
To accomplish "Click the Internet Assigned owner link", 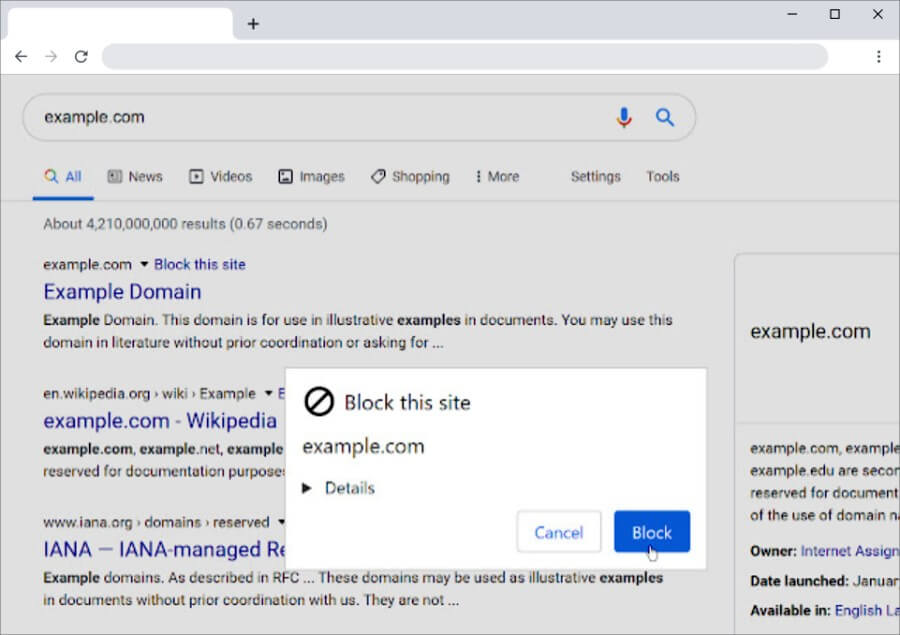I will 850,551.
